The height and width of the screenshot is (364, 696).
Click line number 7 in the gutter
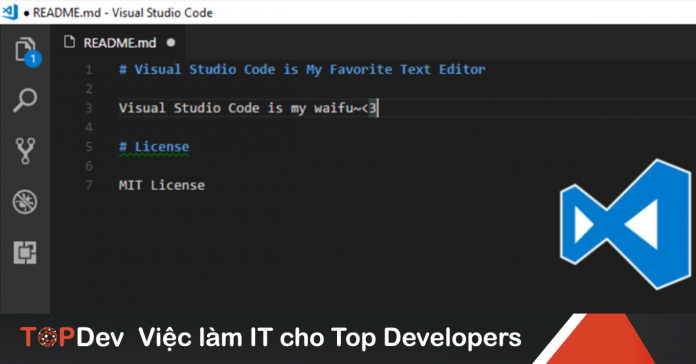coord(89,185)
